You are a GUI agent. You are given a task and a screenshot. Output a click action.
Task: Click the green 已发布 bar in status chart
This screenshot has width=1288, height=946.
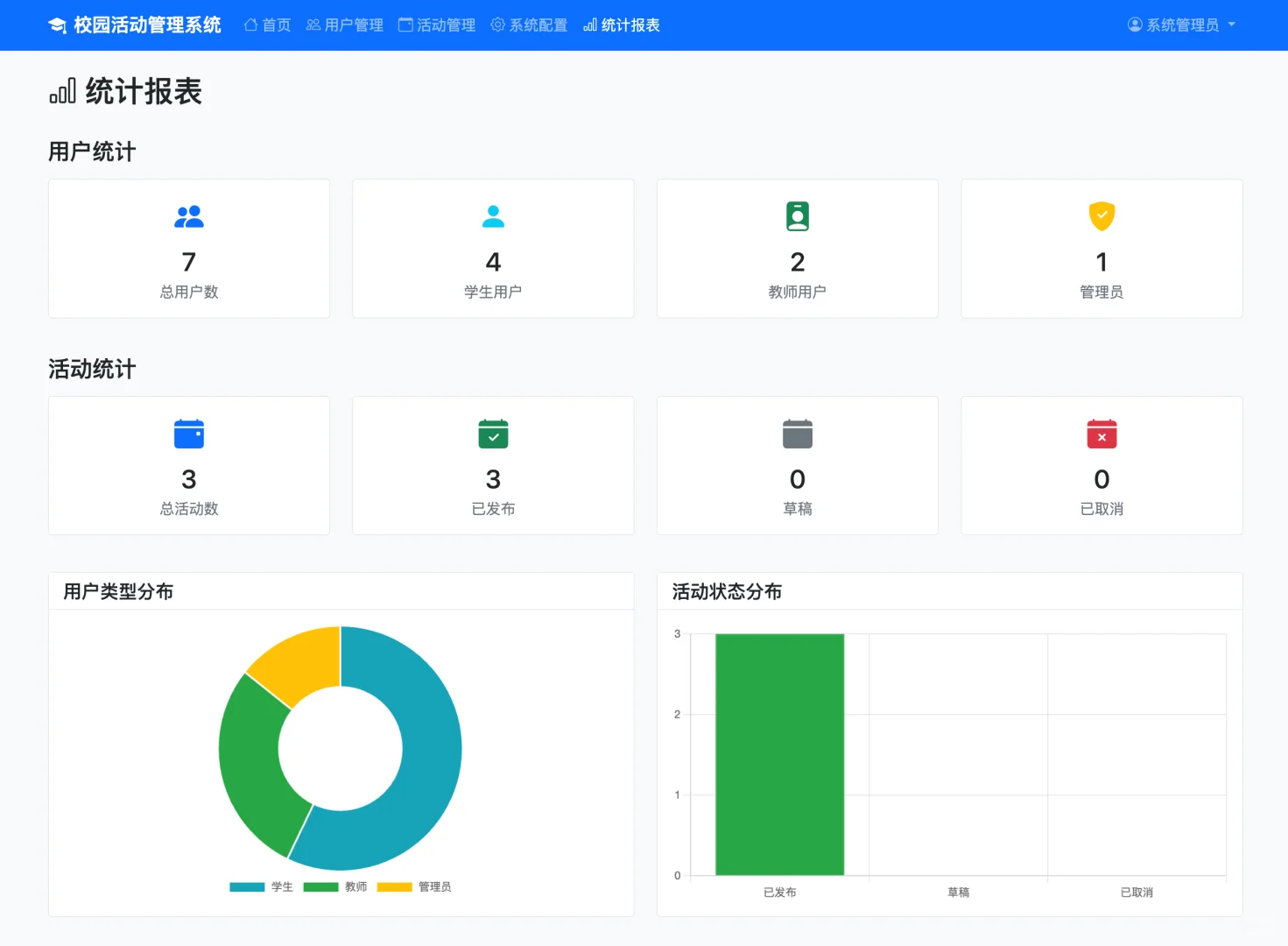[x=778, y=753]
